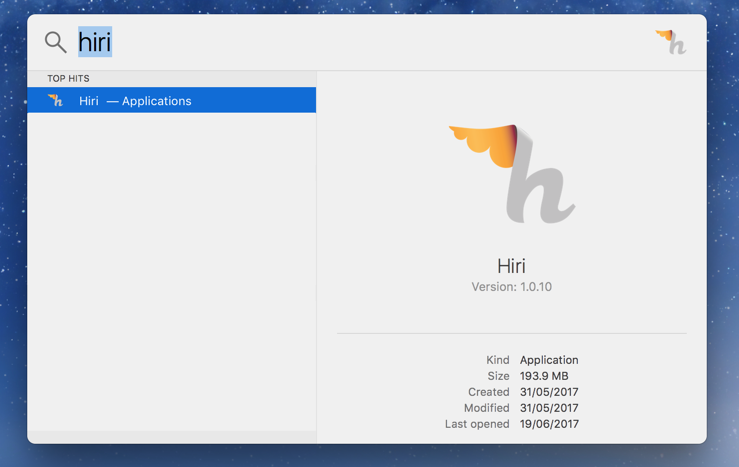
Task: Click the "Hiri" app name in preview
Action: 511,266
